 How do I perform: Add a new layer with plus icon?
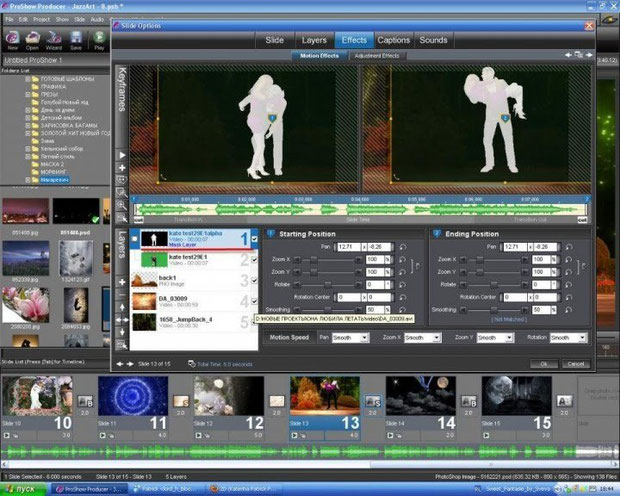click(122, 282)
